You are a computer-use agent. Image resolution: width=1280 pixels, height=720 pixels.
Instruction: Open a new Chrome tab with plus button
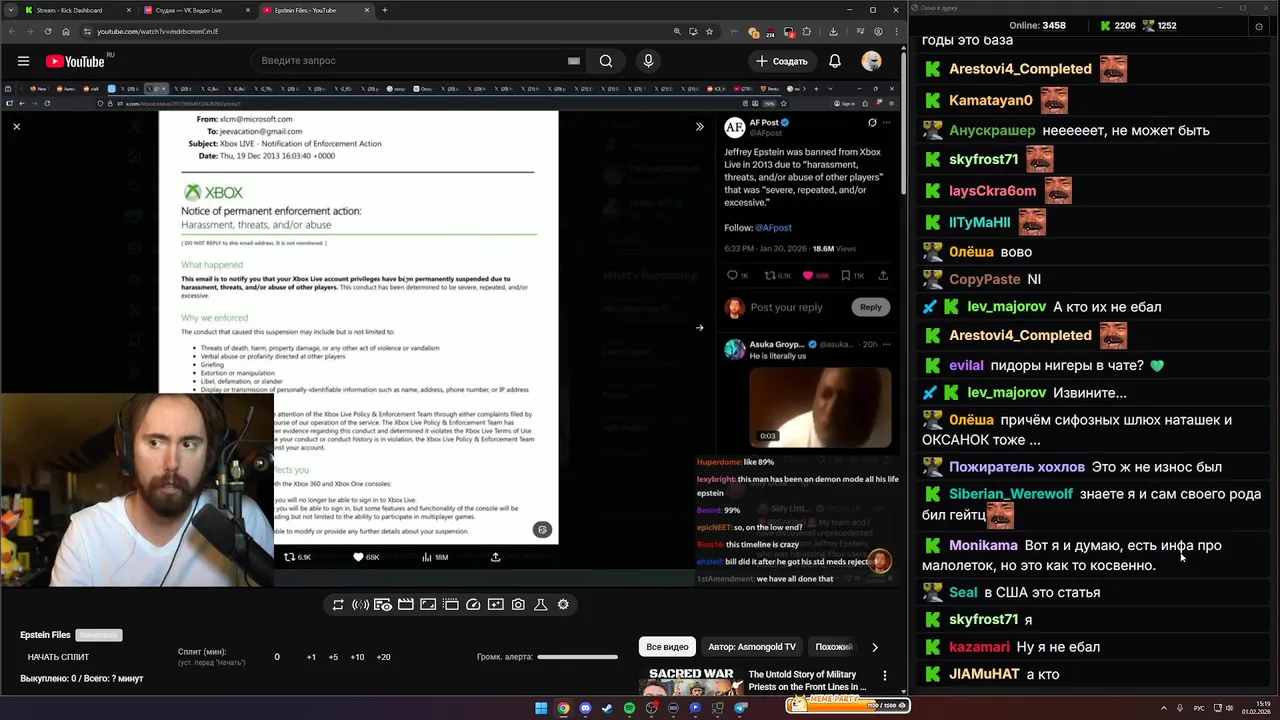click(x=385, y=10)
